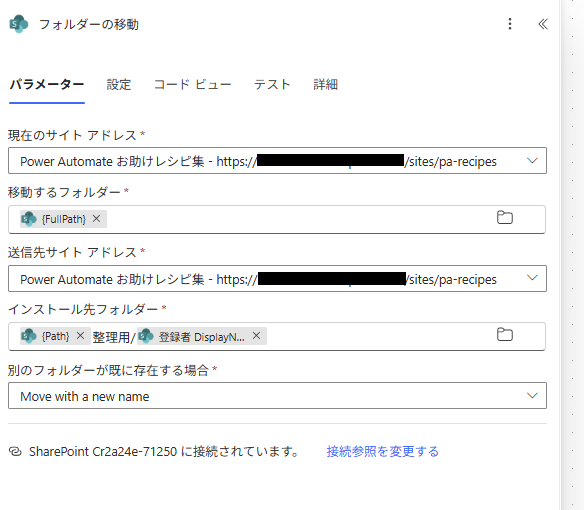Click the 送信先サイト アドレス label
This screenshot has height=510, width=584.
coord(72,253)
